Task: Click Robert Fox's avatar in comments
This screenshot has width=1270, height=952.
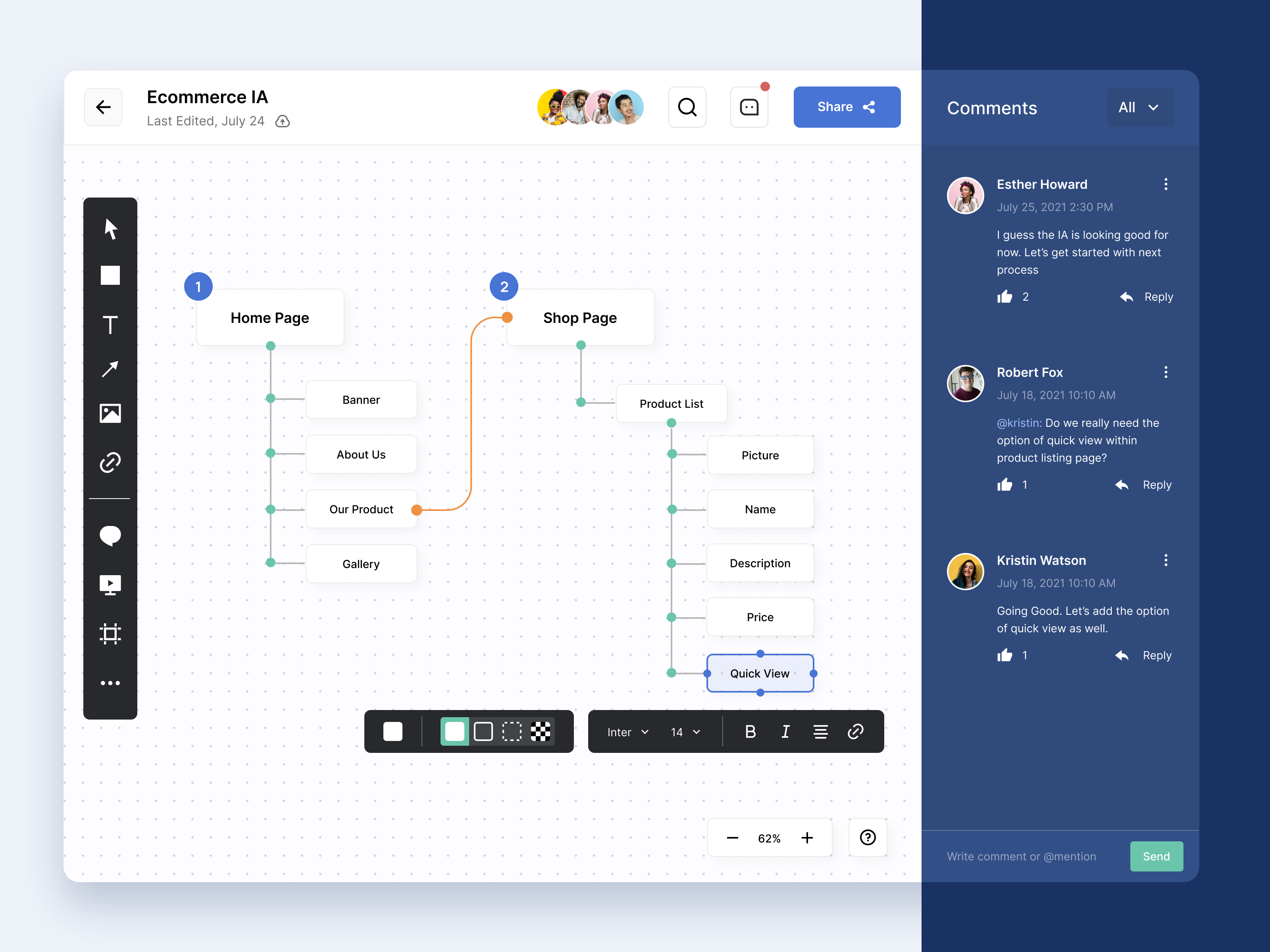Action: 965,383
